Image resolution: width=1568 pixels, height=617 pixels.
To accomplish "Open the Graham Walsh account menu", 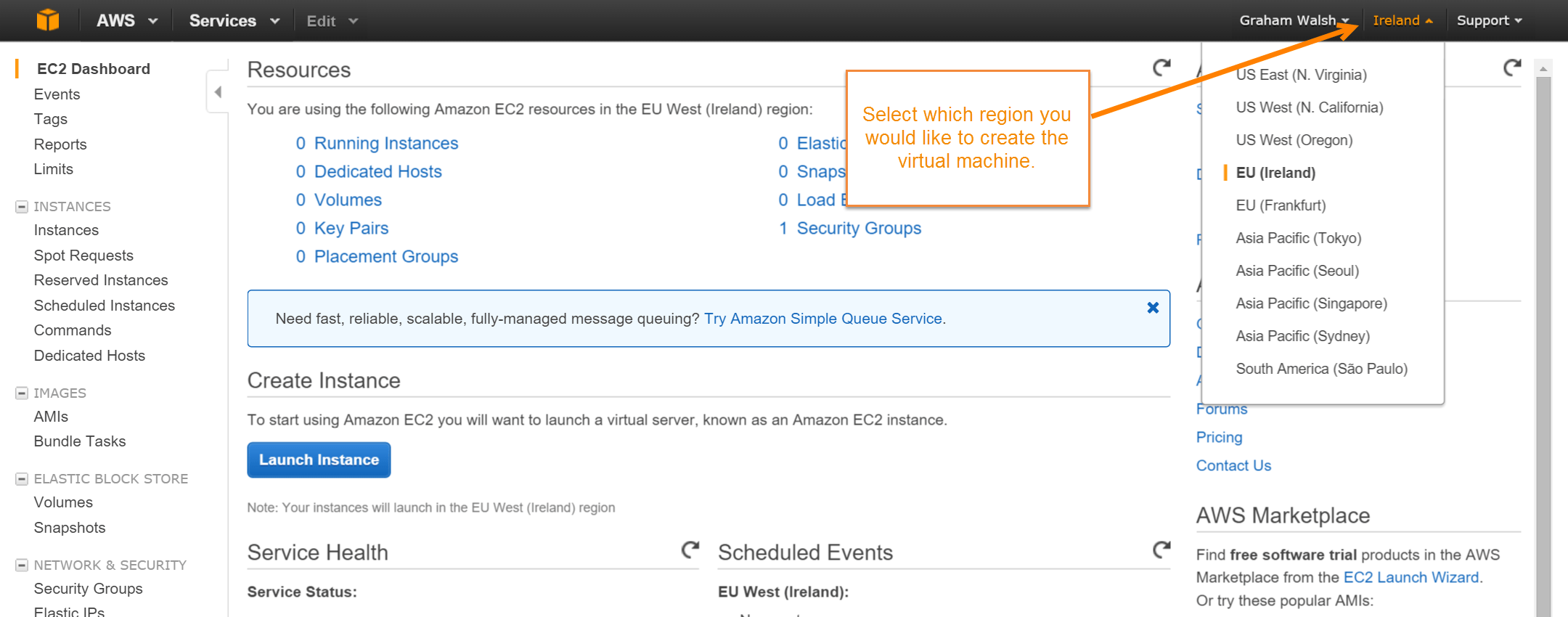I will tap(1294, 20).
